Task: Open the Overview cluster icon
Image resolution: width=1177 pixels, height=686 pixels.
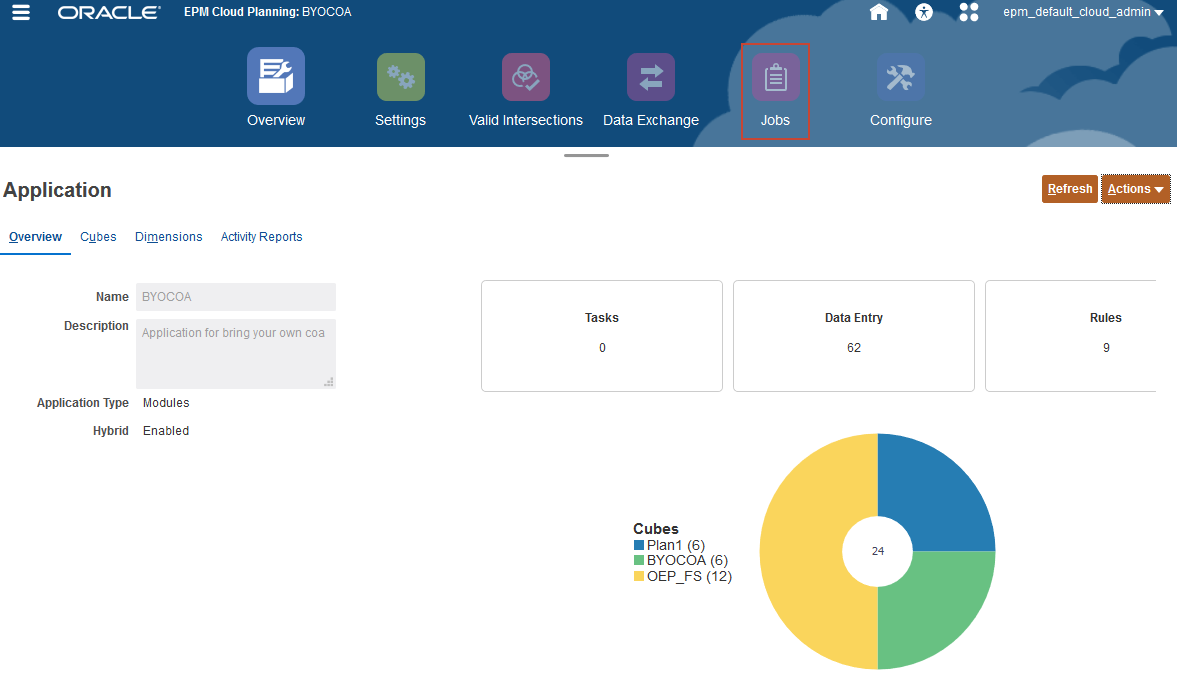Action: click(x=276, y=77)
